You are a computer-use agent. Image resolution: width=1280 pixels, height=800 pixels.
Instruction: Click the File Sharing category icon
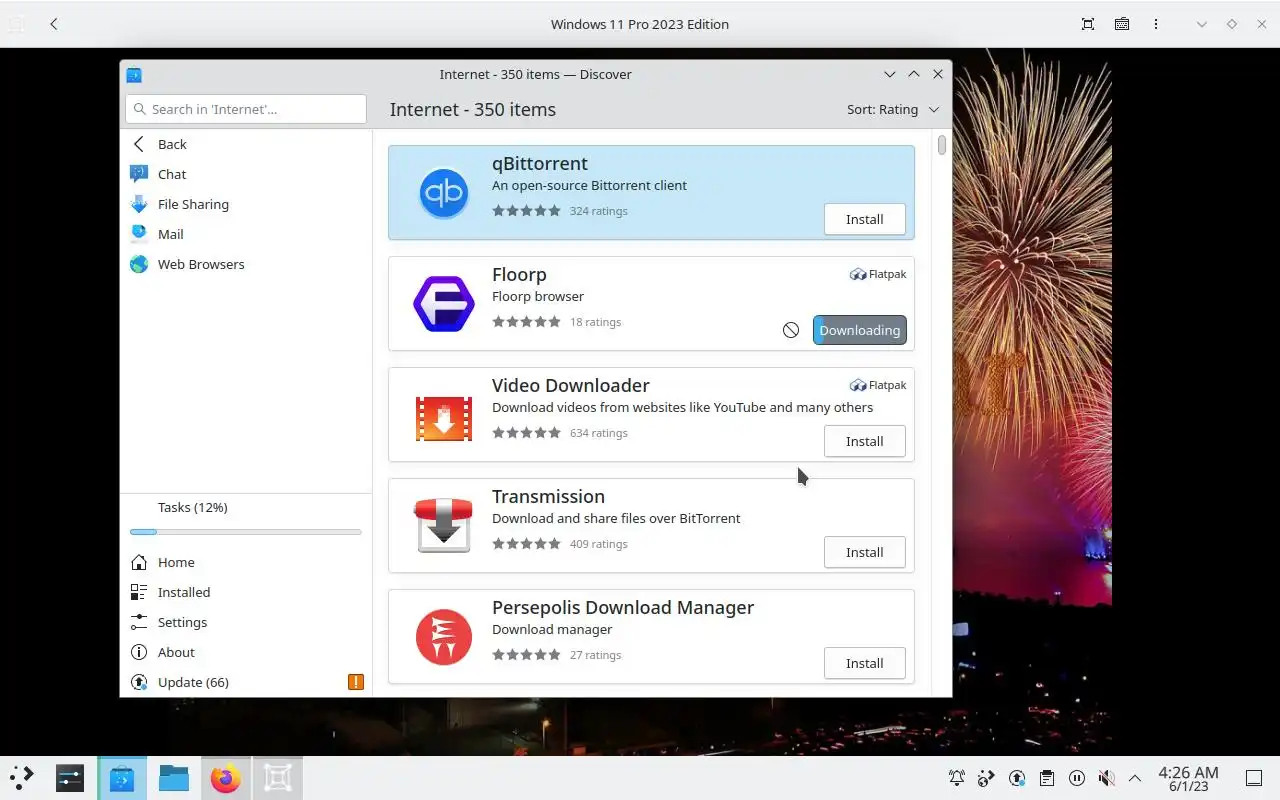[x=139, y=204]
